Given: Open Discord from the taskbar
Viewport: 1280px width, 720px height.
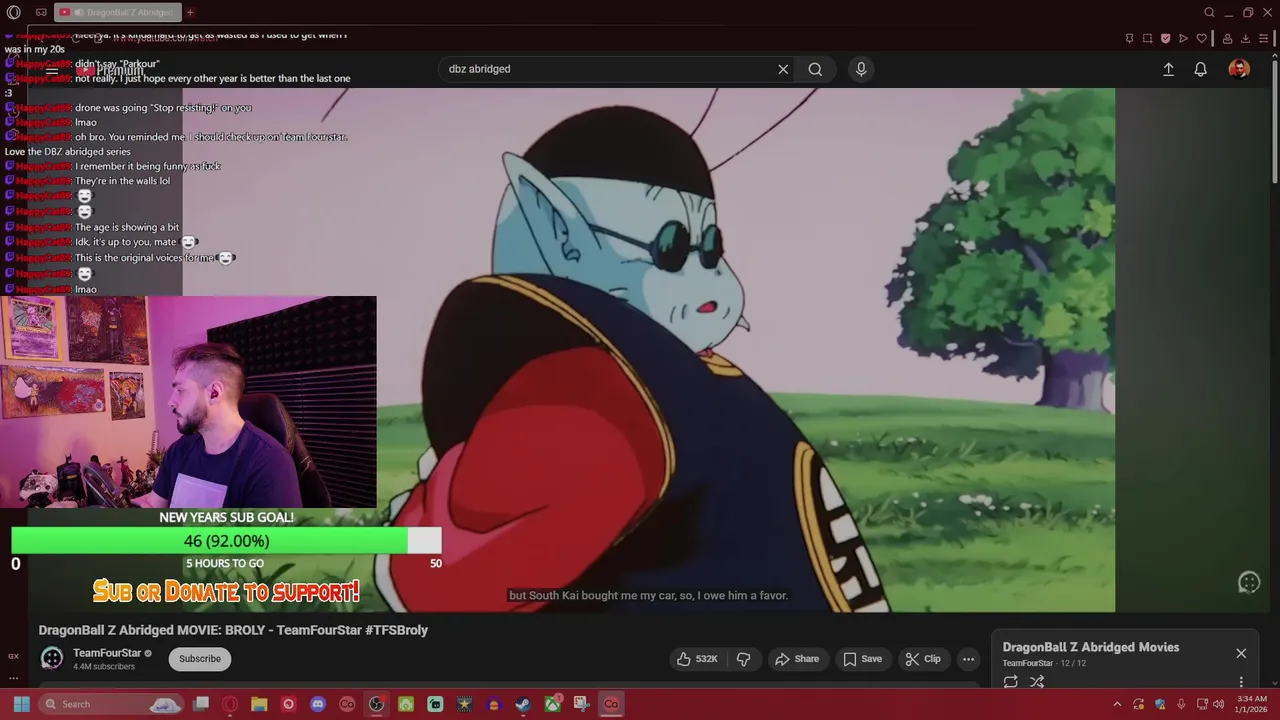Looking at the screenshot, I should [x=318, y=704].
